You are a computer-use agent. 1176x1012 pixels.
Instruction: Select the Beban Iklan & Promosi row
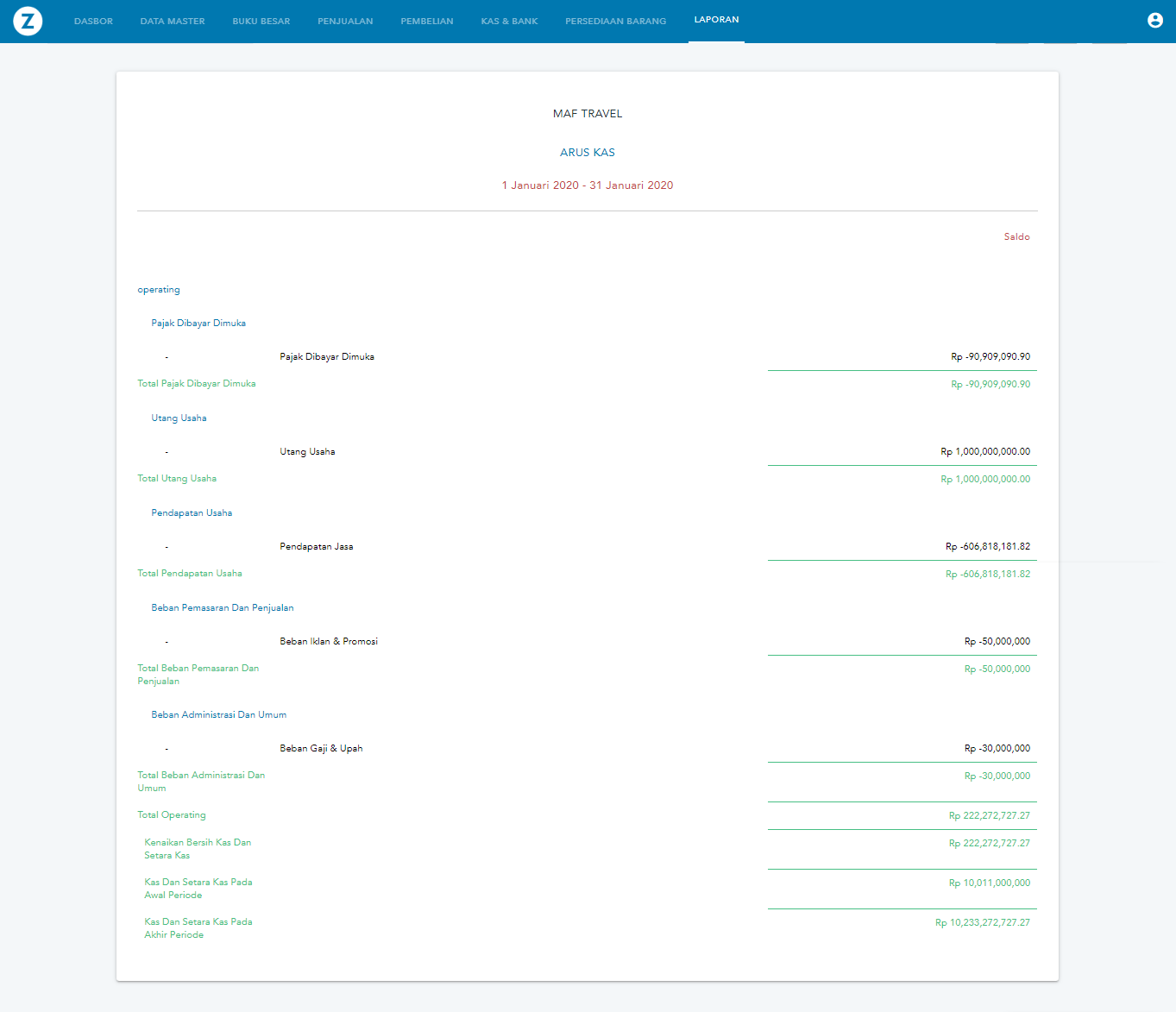click(329, 642)
